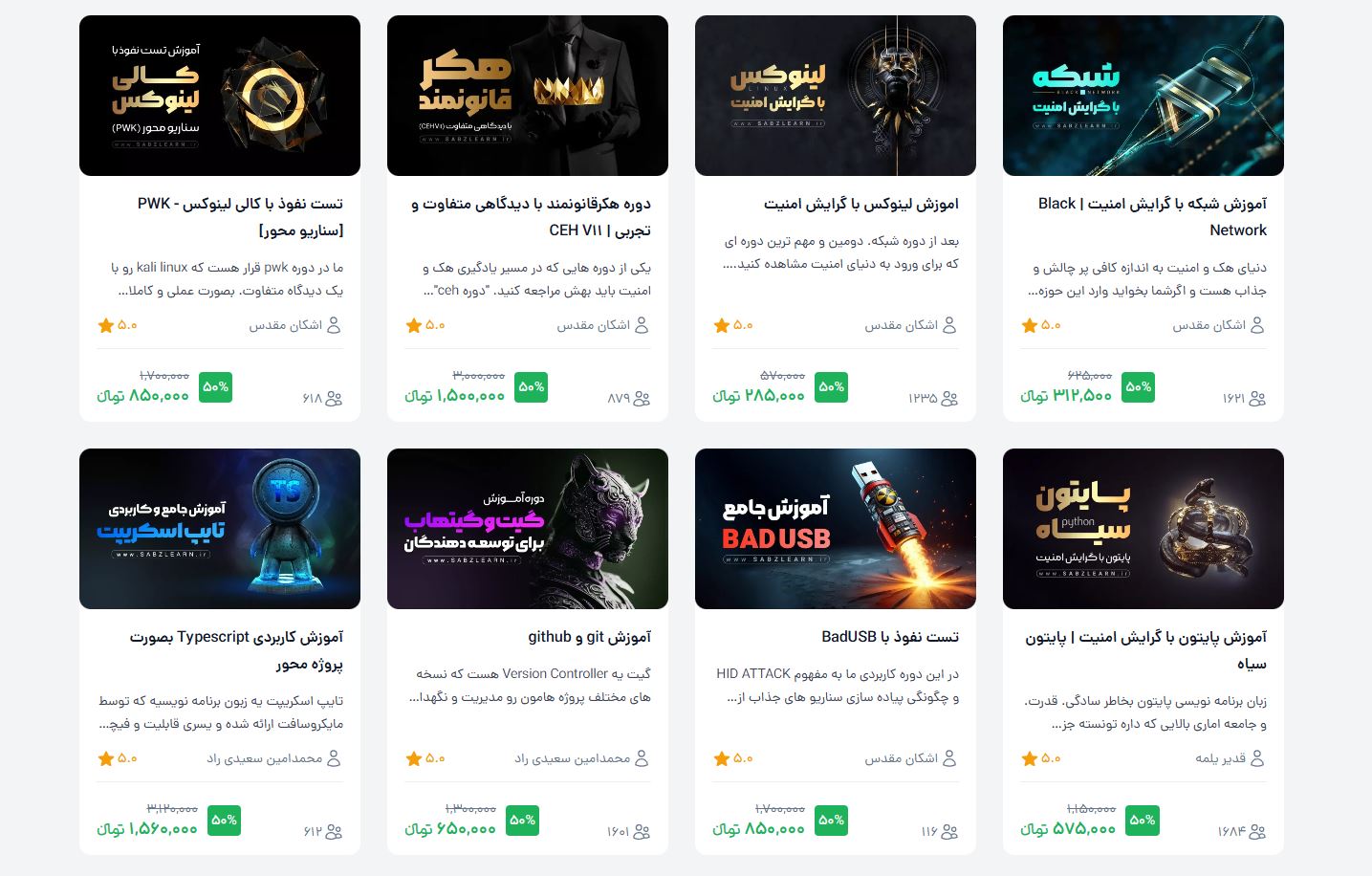The height and width of the screenshot is (876, 1372).
Task: Click the students icon showing 1621 enrollments
Action: click(x=1258, y=399)
